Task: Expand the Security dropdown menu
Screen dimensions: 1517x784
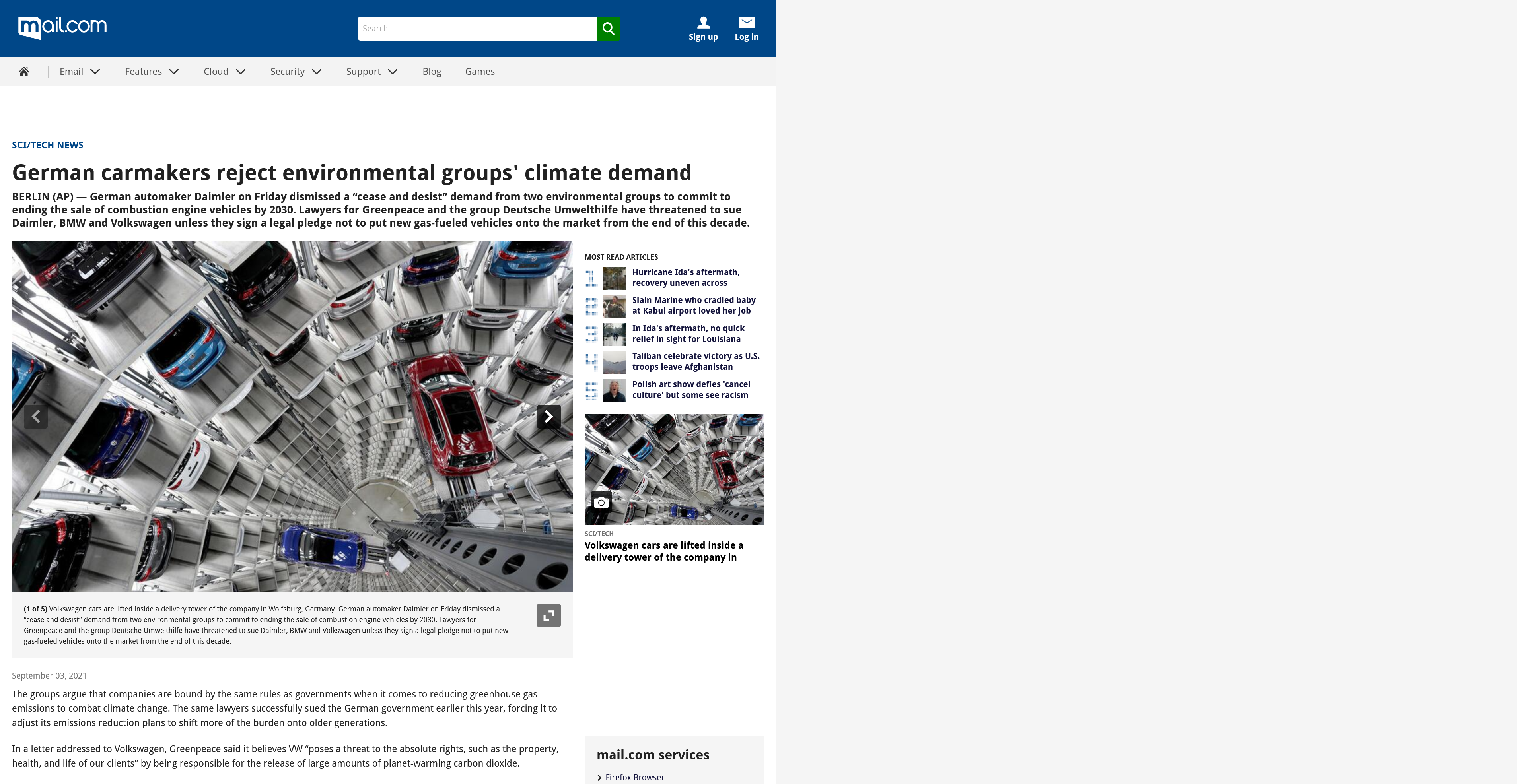Action: tap(296, 71)
